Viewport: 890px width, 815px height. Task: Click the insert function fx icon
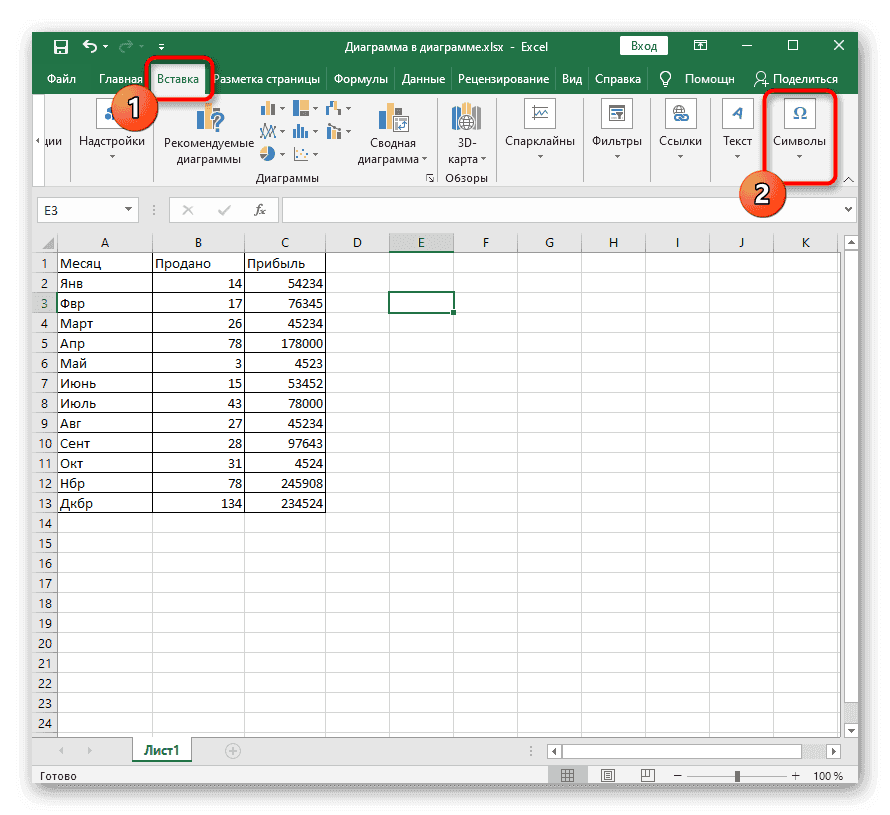[260, 210]
